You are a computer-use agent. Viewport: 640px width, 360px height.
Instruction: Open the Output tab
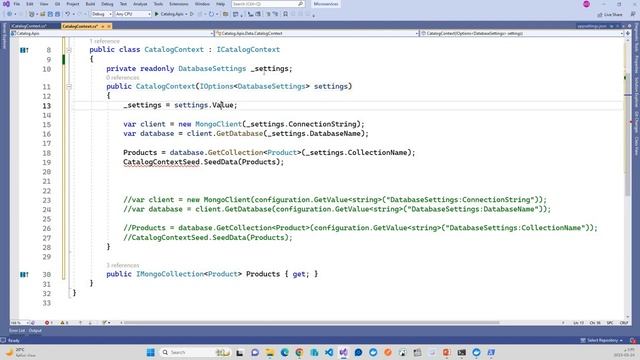[35, 331]
